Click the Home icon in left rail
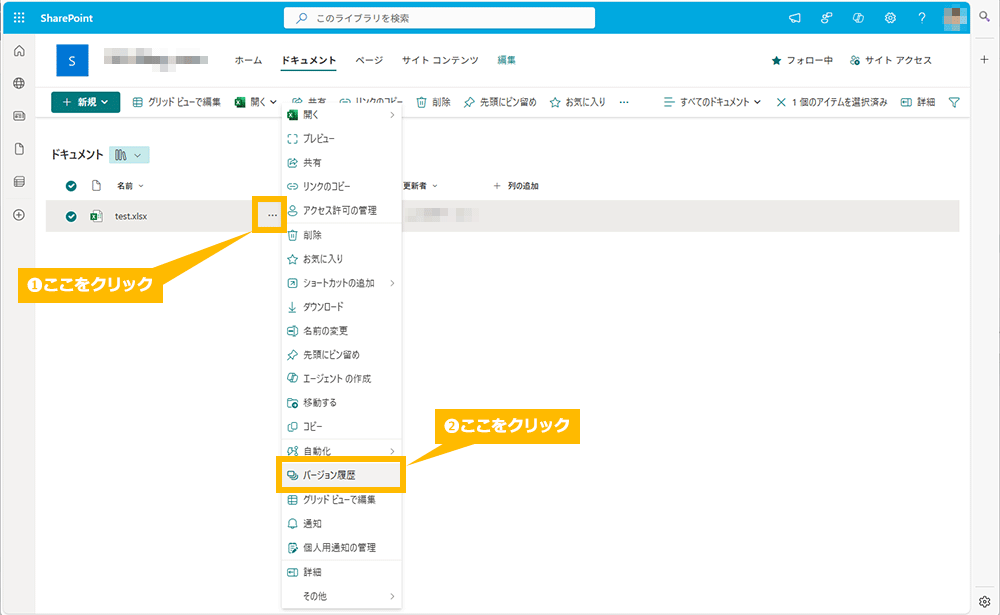1000x615 pixels. click(x=19, y=50)
